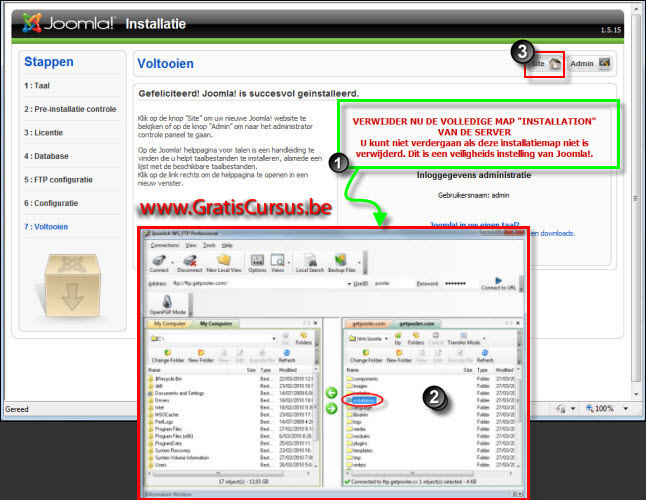Image resolution: width=646 pixels, height=500 pixels.
Task: Open the Help menu in WS_FTP
Action: tap(227, 245)
